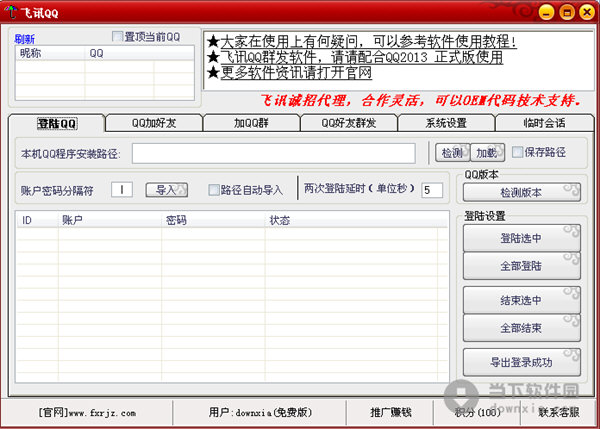The height and width of the screenshot is (429, 600).
Task: Click 全部结束 button
Action: pyautogui.click(x=522, y=328)
